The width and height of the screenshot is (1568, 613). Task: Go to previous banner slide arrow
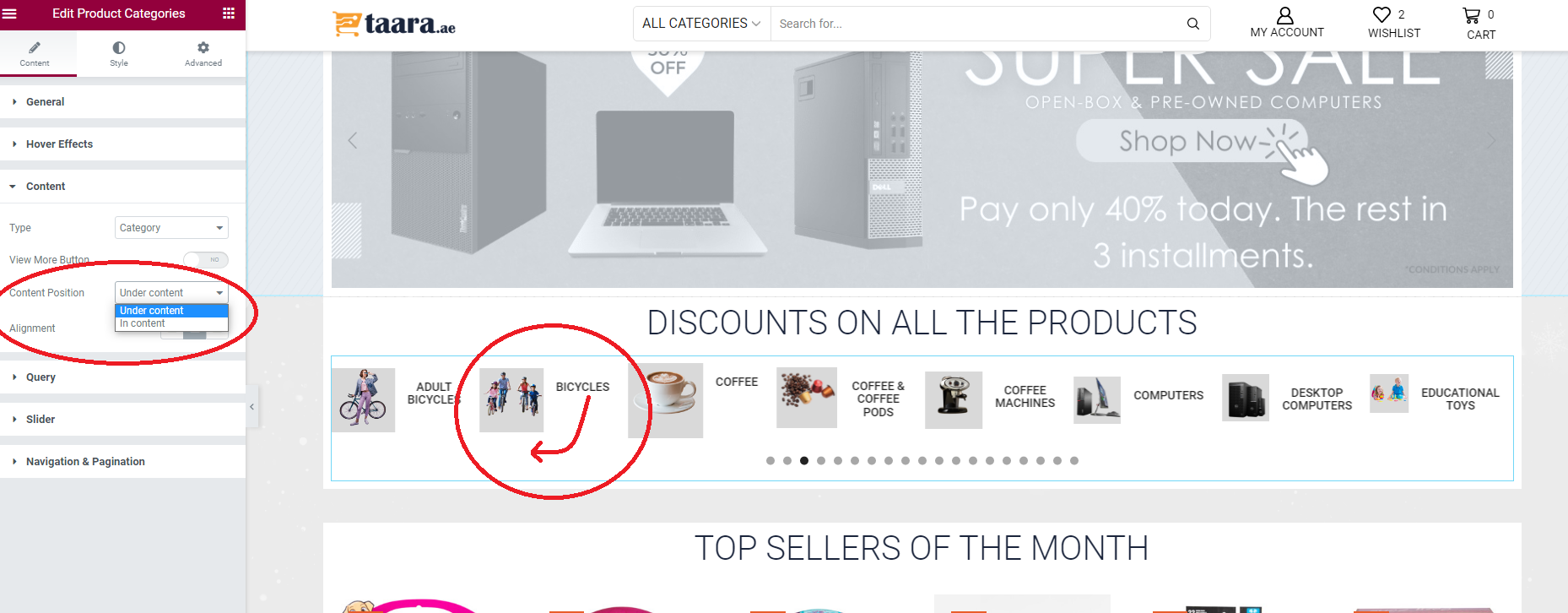(x=353, y=140)
